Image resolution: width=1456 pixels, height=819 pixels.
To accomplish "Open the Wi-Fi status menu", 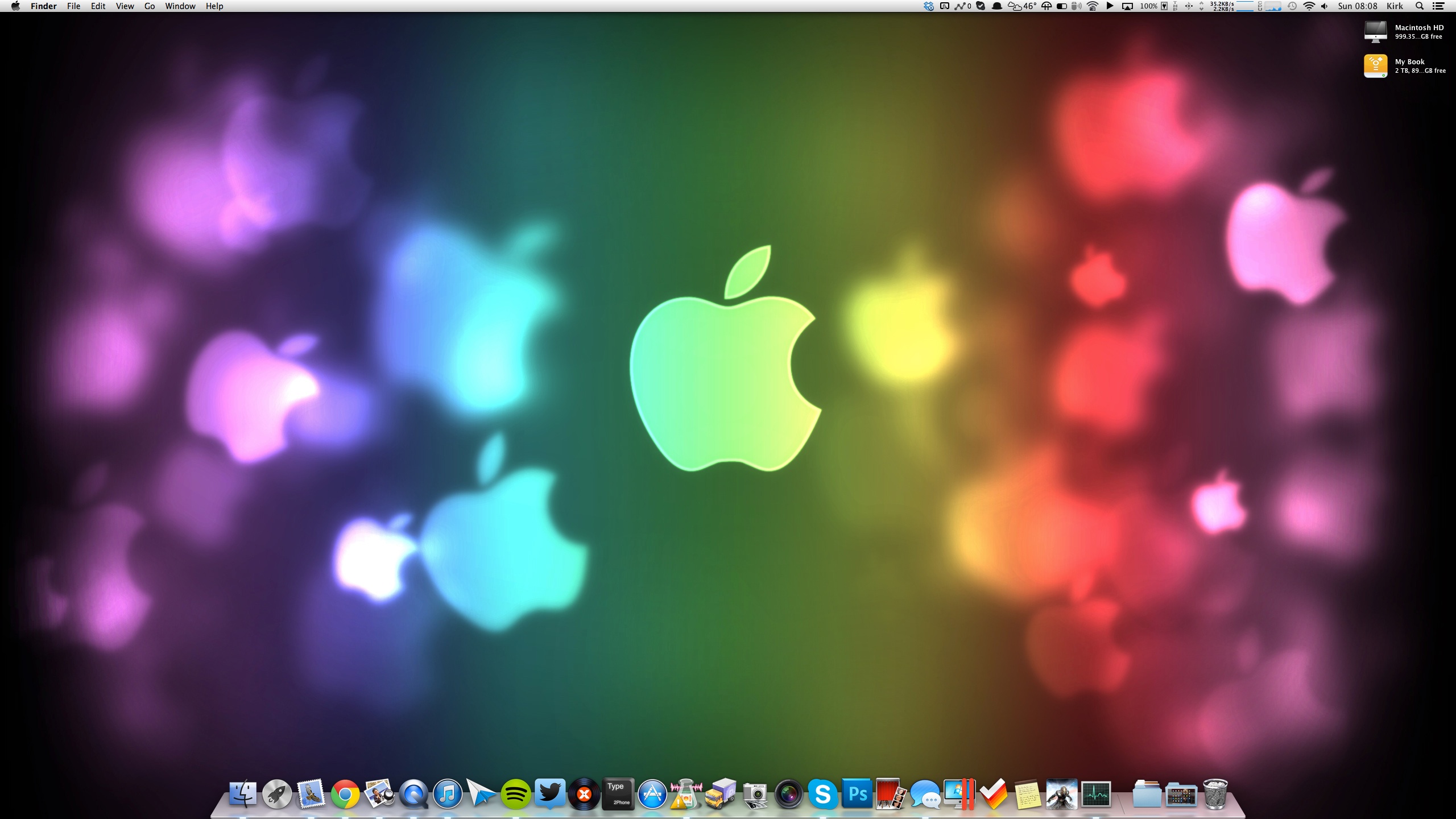I will 1309,6.
